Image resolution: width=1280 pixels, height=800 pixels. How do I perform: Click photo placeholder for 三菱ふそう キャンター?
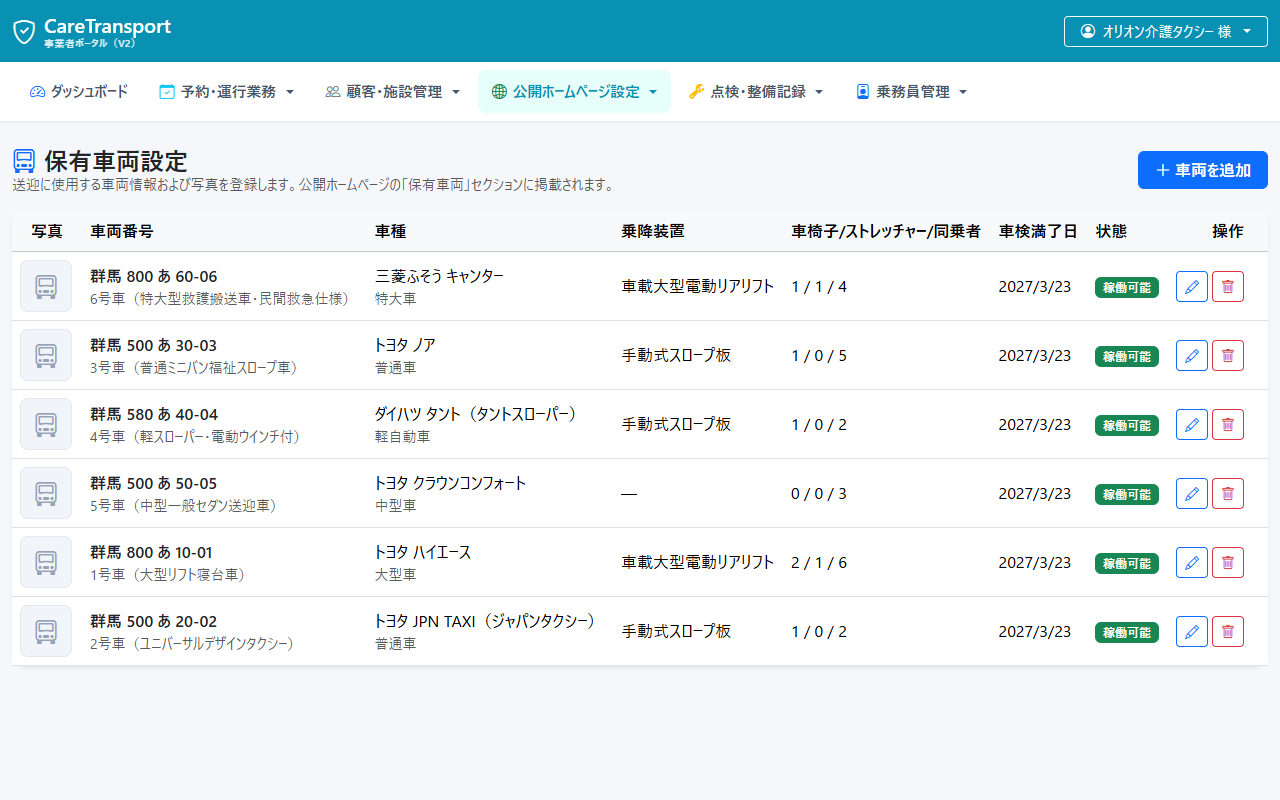[46, 287]
